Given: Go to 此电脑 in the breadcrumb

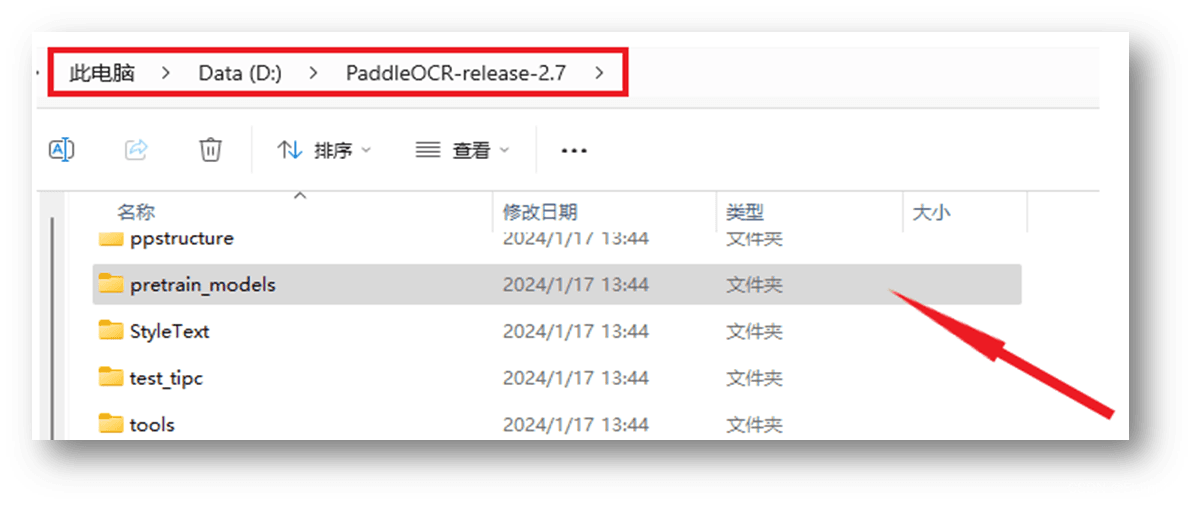Looking at the screenshot, I should tap(102, 73).
